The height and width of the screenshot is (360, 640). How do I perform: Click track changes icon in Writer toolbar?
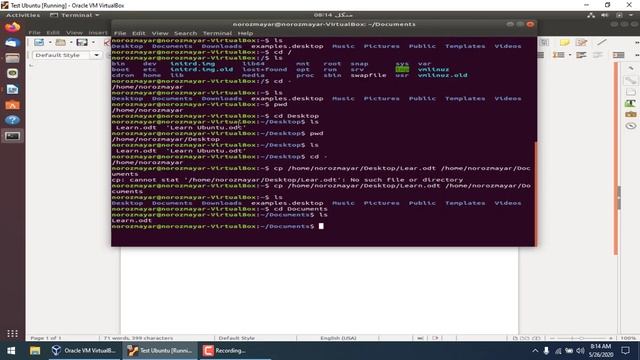tap(581, 42)
